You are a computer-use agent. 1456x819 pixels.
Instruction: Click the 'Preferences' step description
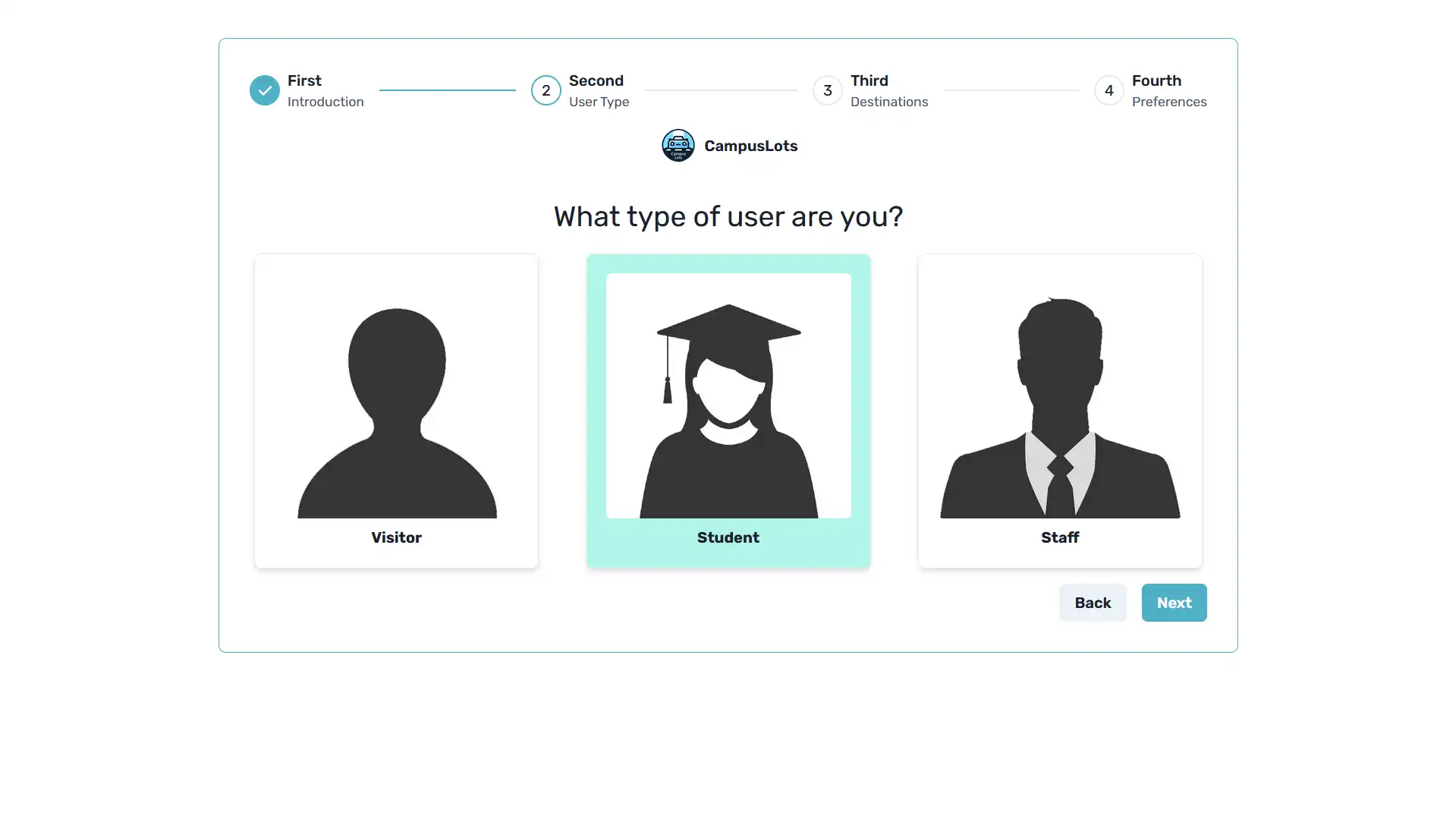pyautogui.click(x=1169, y=102)
